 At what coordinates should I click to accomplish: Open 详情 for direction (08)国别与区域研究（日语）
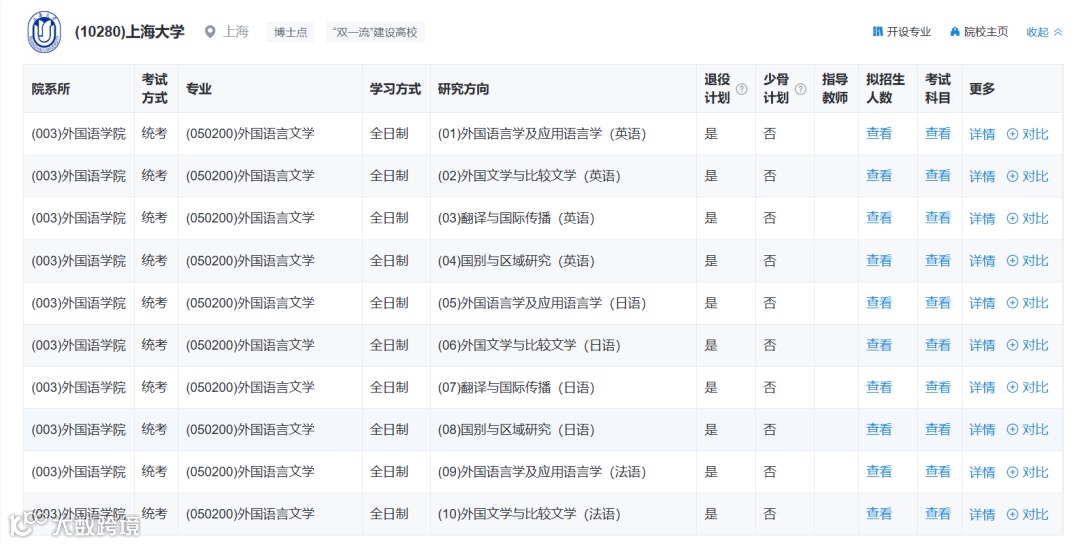point(982,430)
